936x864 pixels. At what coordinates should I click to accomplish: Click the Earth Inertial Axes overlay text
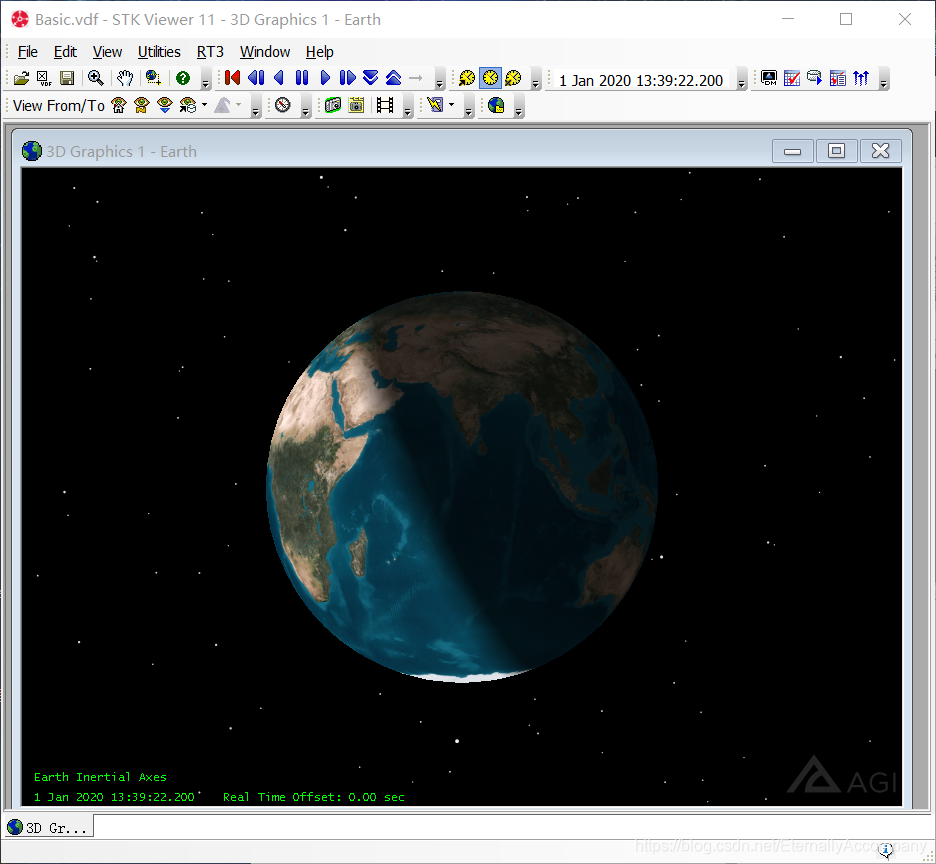click(100, 777)
